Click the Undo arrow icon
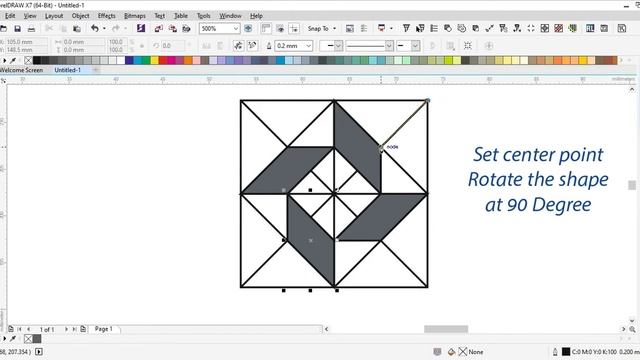 (95, 28)
